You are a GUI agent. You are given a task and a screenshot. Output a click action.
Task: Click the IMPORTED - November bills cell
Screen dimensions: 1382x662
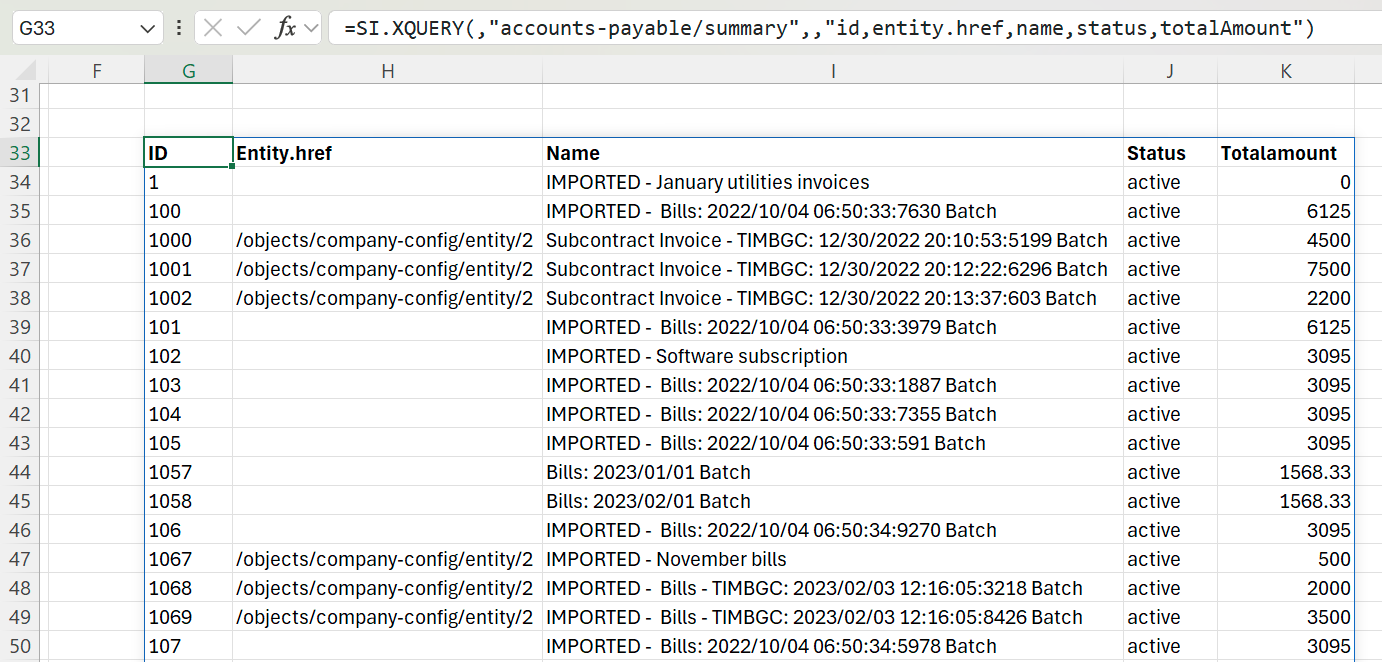tap(833, 559)
